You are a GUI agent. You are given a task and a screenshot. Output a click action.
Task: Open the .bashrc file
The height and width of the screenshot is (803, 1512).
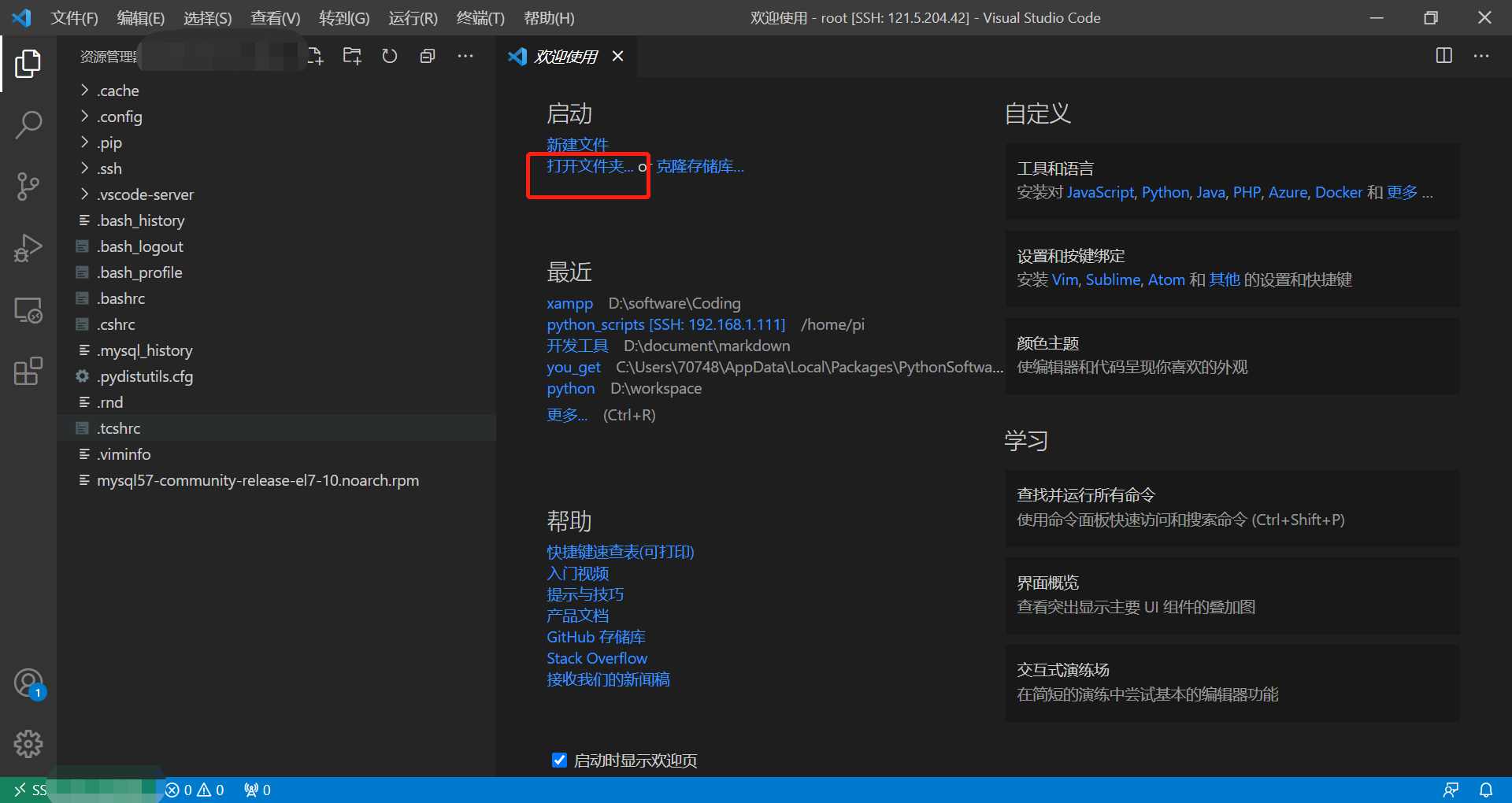(276, 298)
